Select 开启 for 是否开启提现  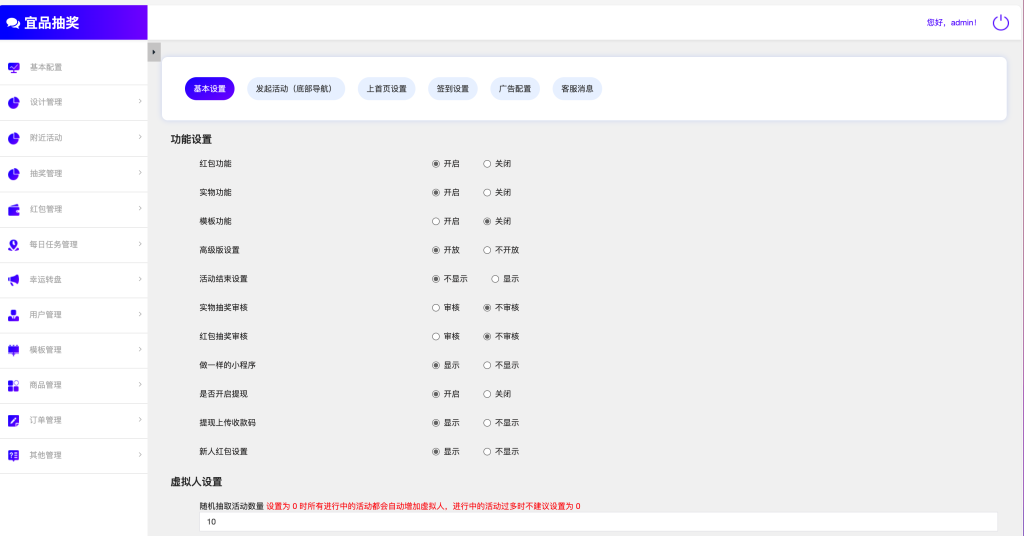tap(436, 394)
